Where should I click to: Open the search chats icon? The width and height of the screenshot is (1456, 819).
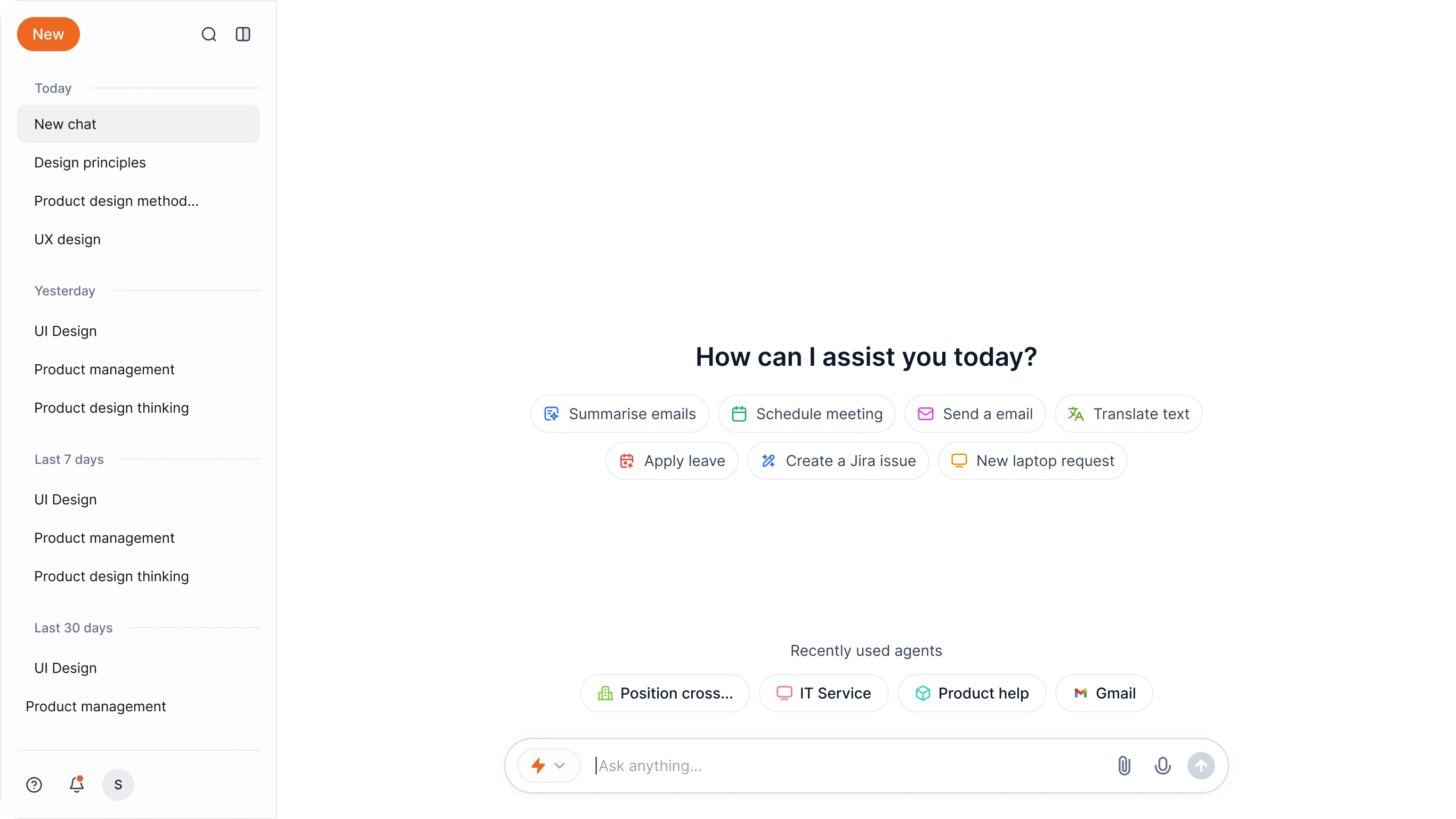pos(208,35)
